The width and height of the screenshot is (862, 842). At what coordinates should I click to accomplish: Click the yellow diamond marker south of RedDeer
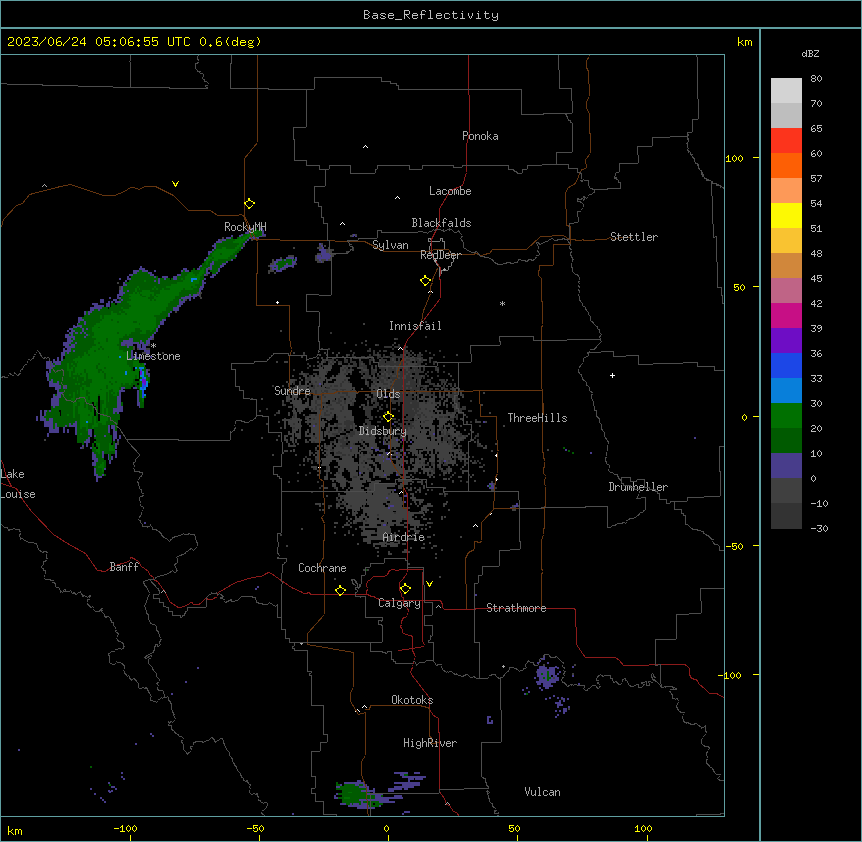(425, 281)
